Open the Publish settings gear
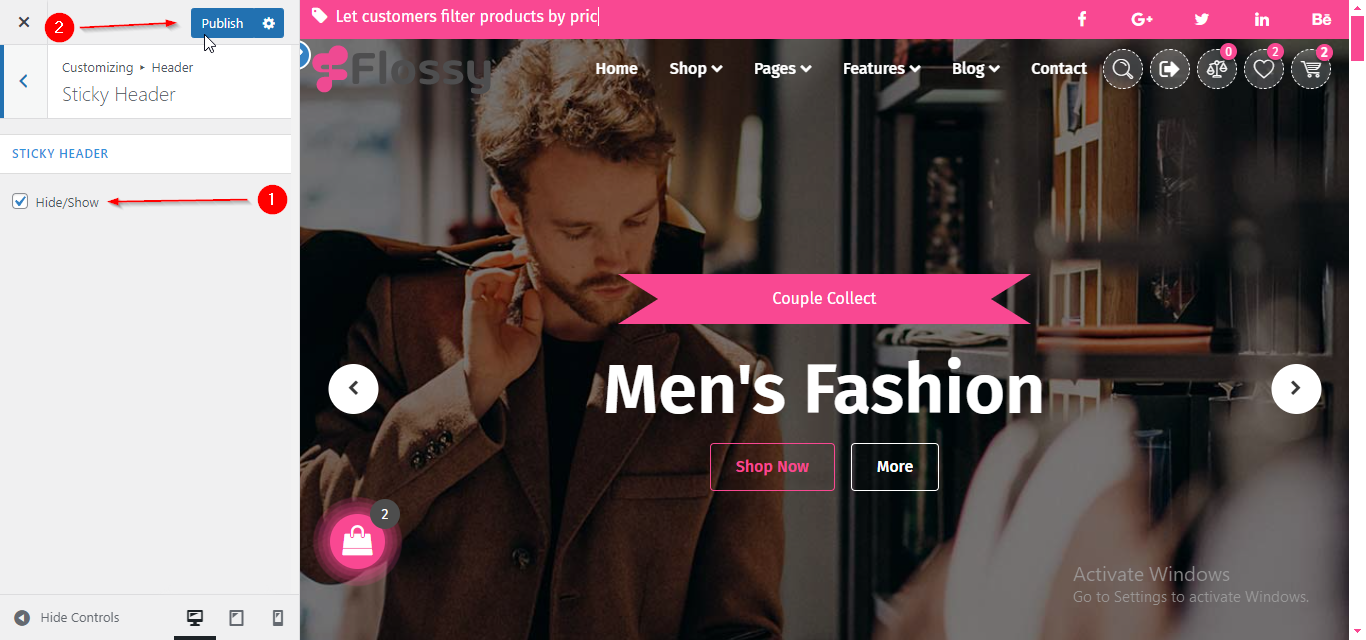The image size is (1366, 640). [269, 23]
